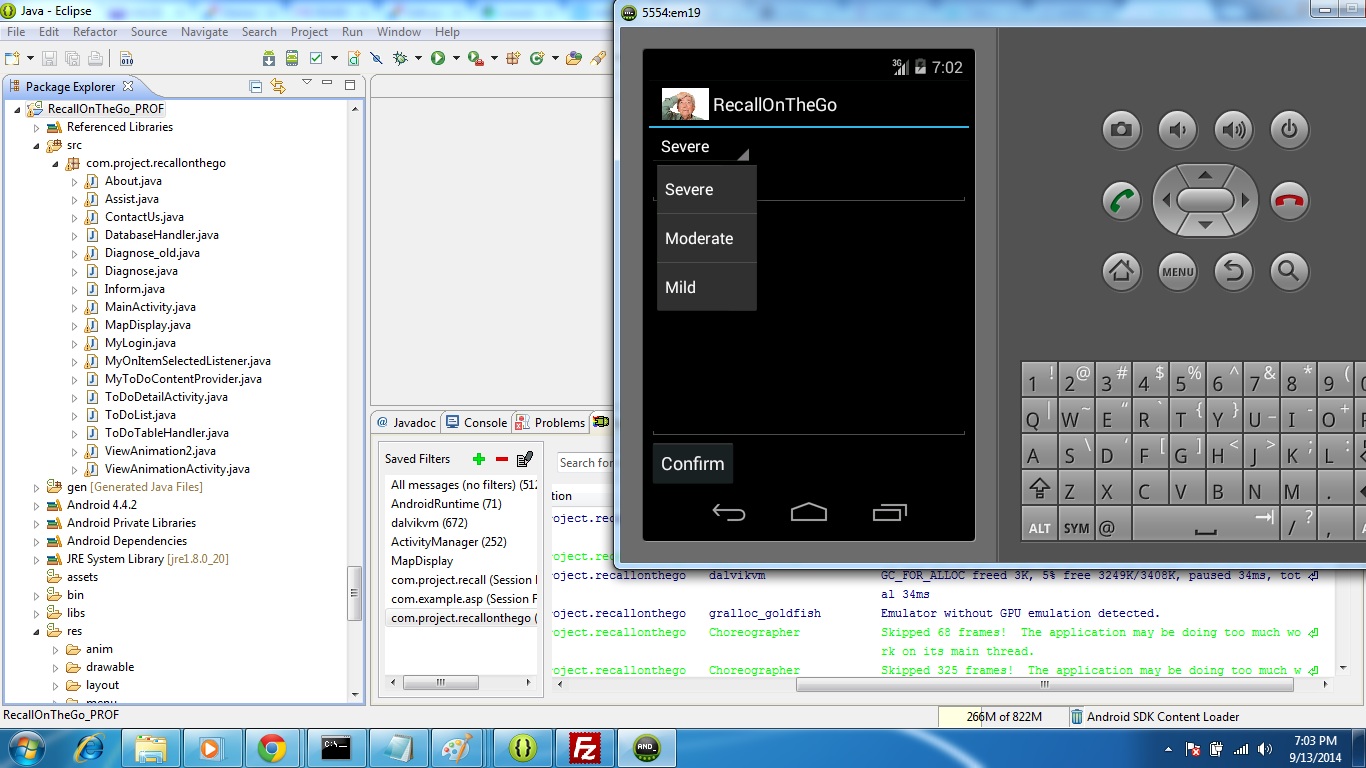The image size is (1366, 768).
Task: Collapse All in Package Explorer
Action: 256,86
